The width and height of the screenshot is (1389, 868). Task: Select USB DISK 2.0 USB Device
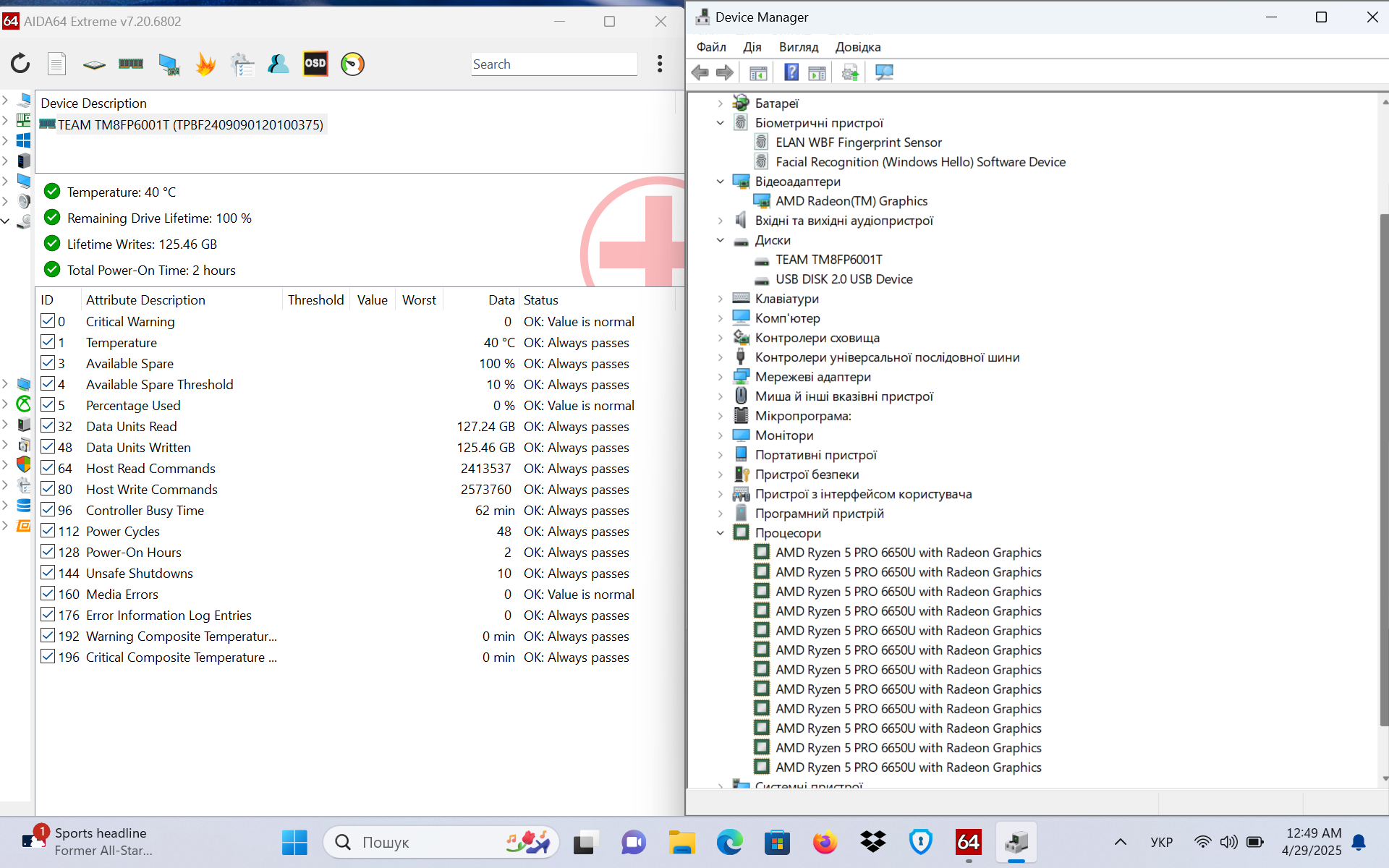coord(844,279)
